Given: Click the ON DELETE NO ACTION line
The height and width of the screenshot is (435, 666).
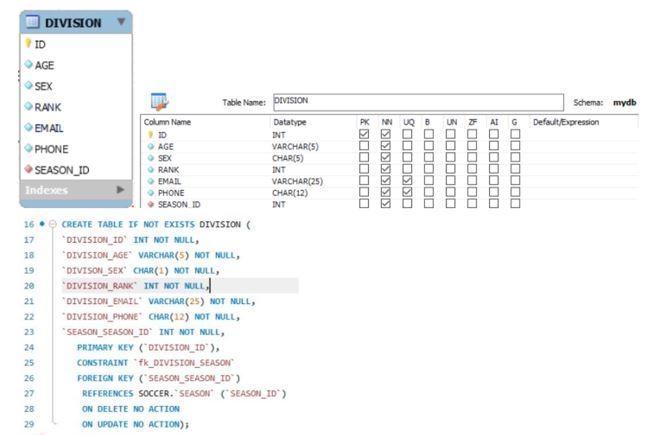Looking at the screenshot, I should [131, 409].
